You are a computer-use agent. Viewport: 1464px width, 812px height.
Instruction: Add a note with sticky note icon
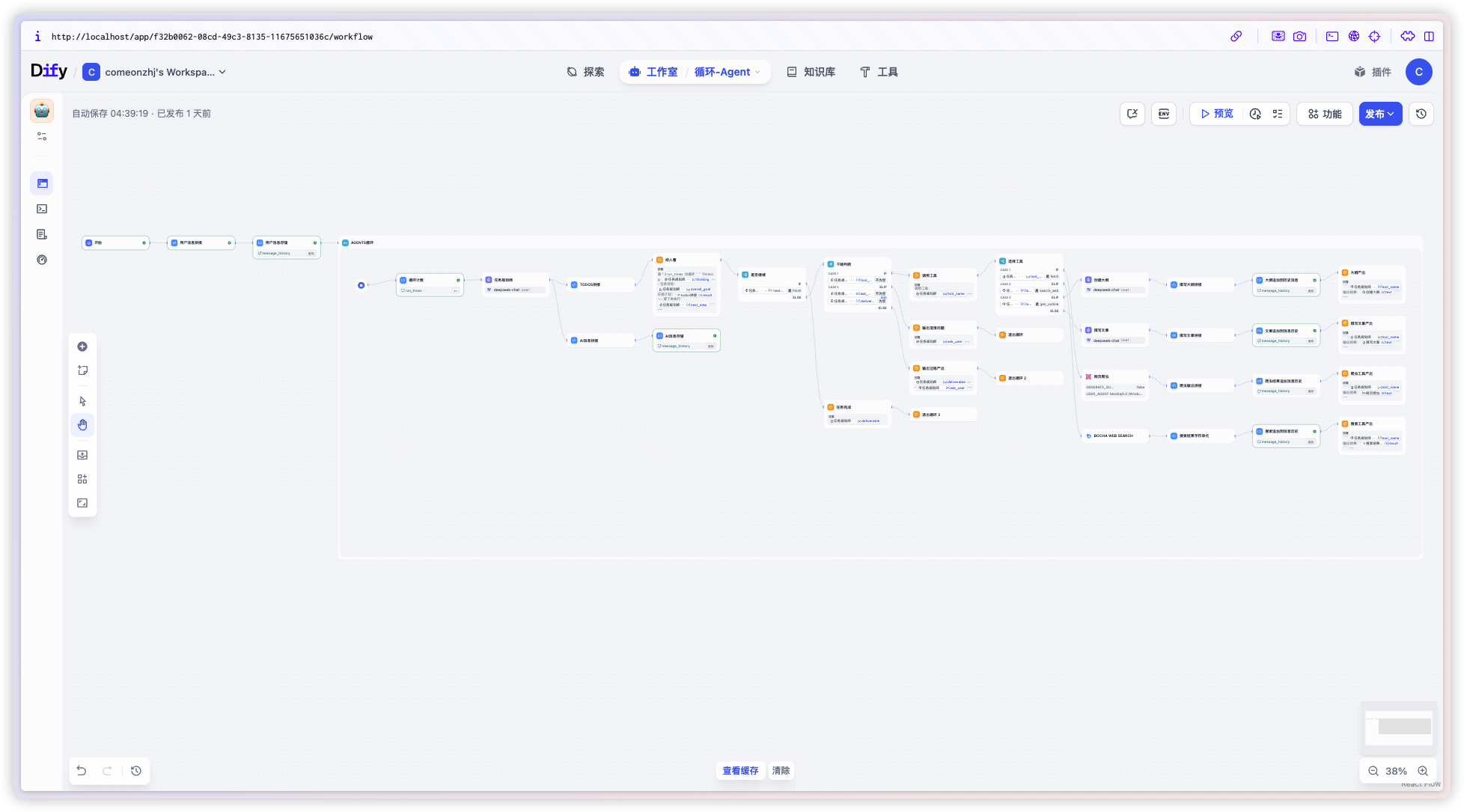click(x=82, y=370)
